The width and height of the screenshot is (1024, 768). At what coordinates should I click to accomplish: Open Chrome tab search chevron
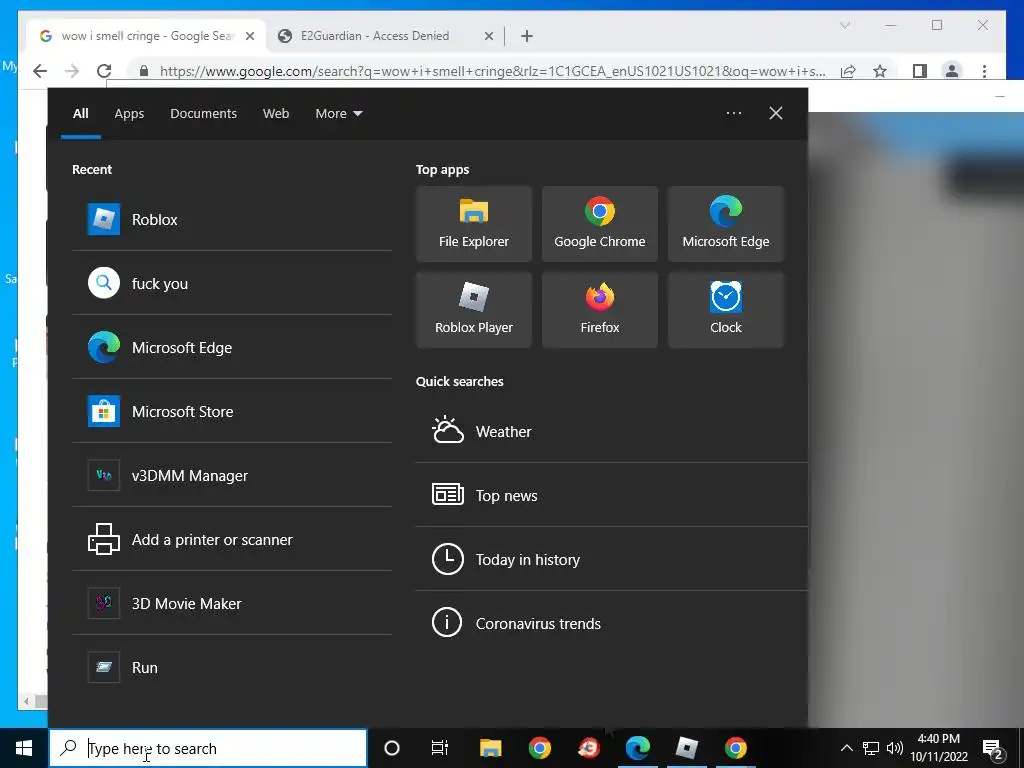[x=844, y=25]
